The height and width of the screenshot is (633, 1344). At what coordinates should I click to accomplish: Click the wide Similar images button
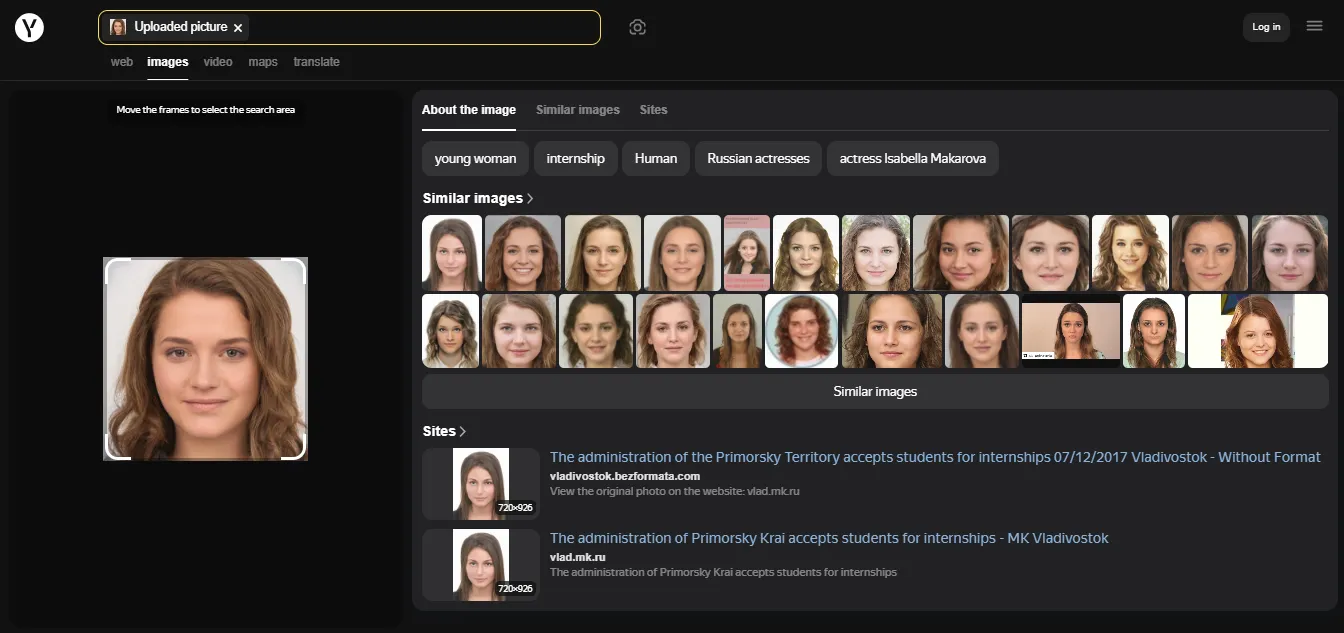875,391
